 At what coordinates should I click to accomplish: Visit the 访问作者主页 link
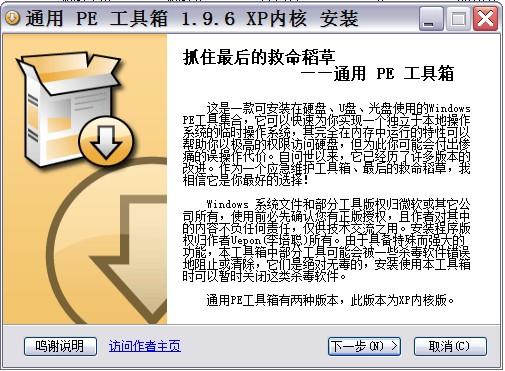tap(145, 346)
